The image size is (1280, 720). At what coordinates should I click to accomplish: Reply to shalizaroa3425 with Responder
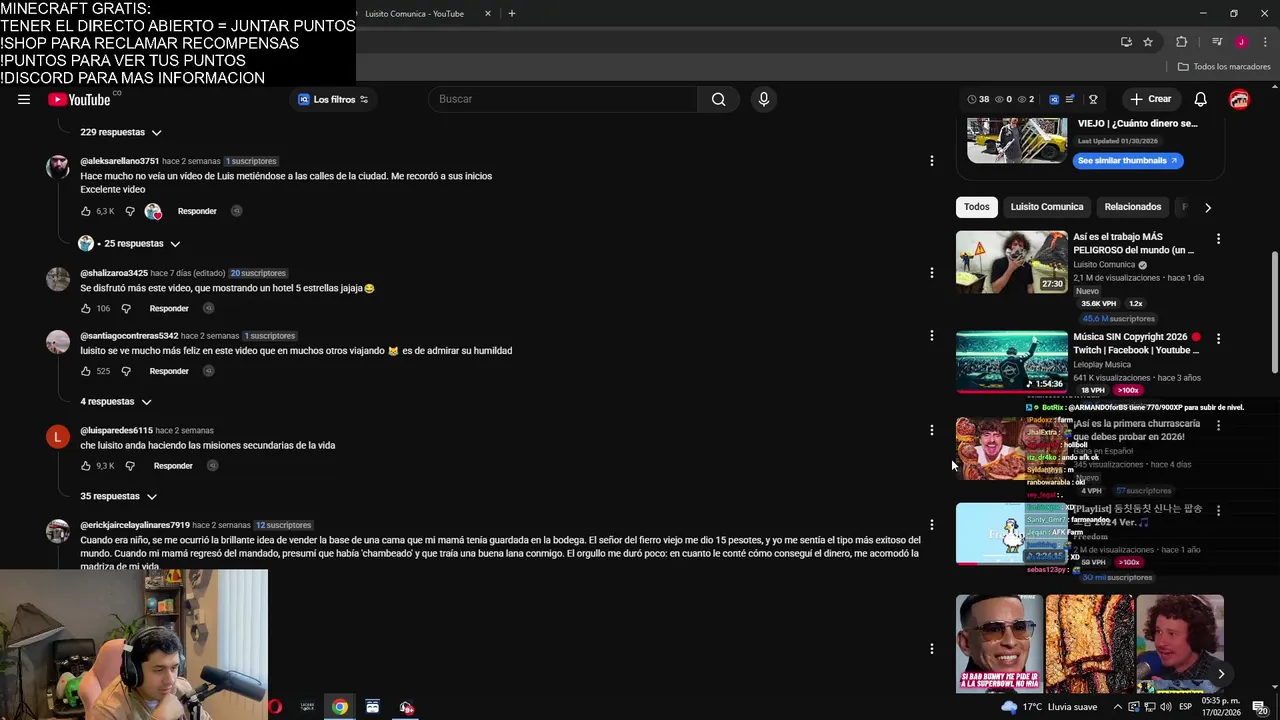(x=169, y=308)
